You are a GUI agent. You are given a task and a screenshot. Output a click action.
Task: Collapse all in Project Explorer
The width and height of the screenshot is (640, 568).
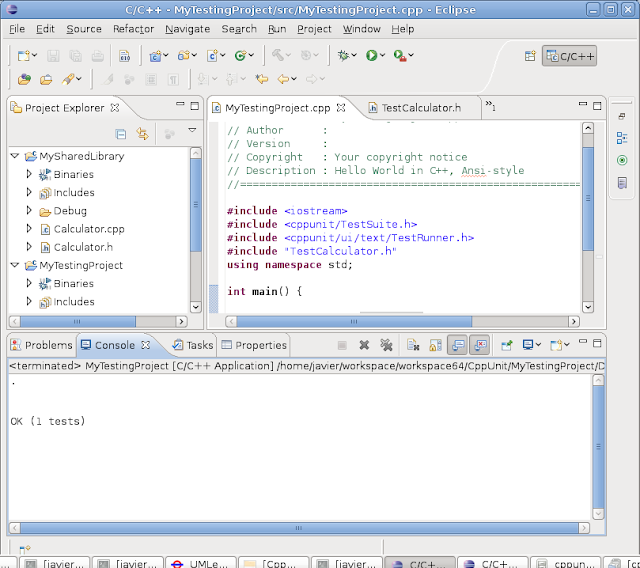[121, 133]
